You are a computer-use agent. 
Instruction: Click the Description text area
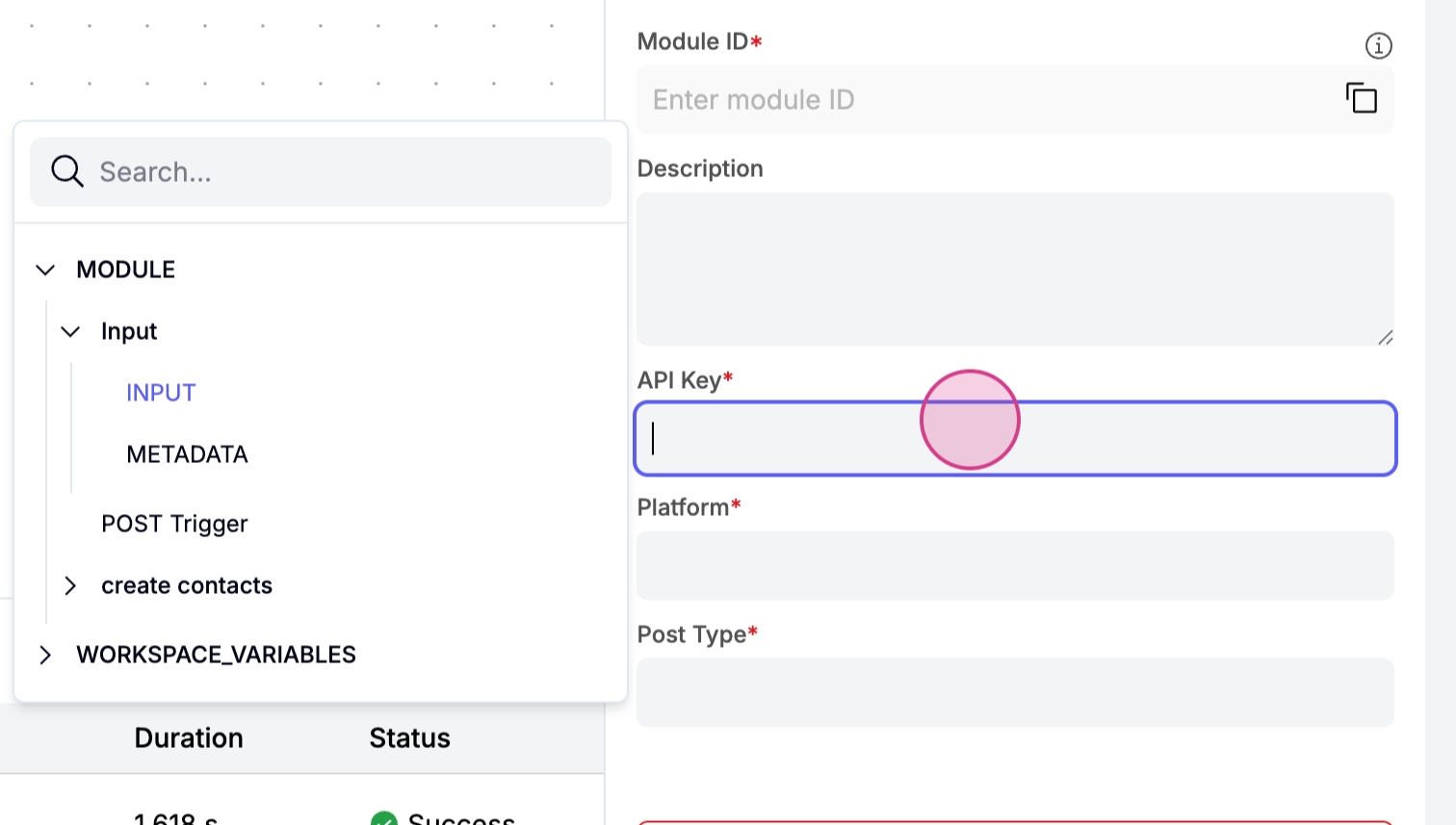click(x=1015, y=269)
